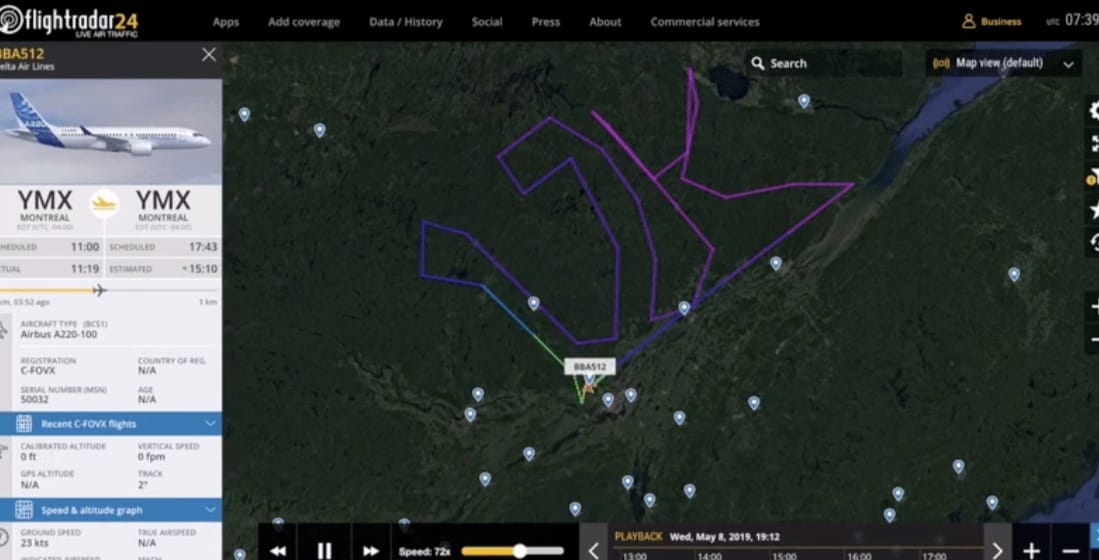Fast forward the flight playback
The width and height of the screenshot is (1099, 560).
[371, 551]
